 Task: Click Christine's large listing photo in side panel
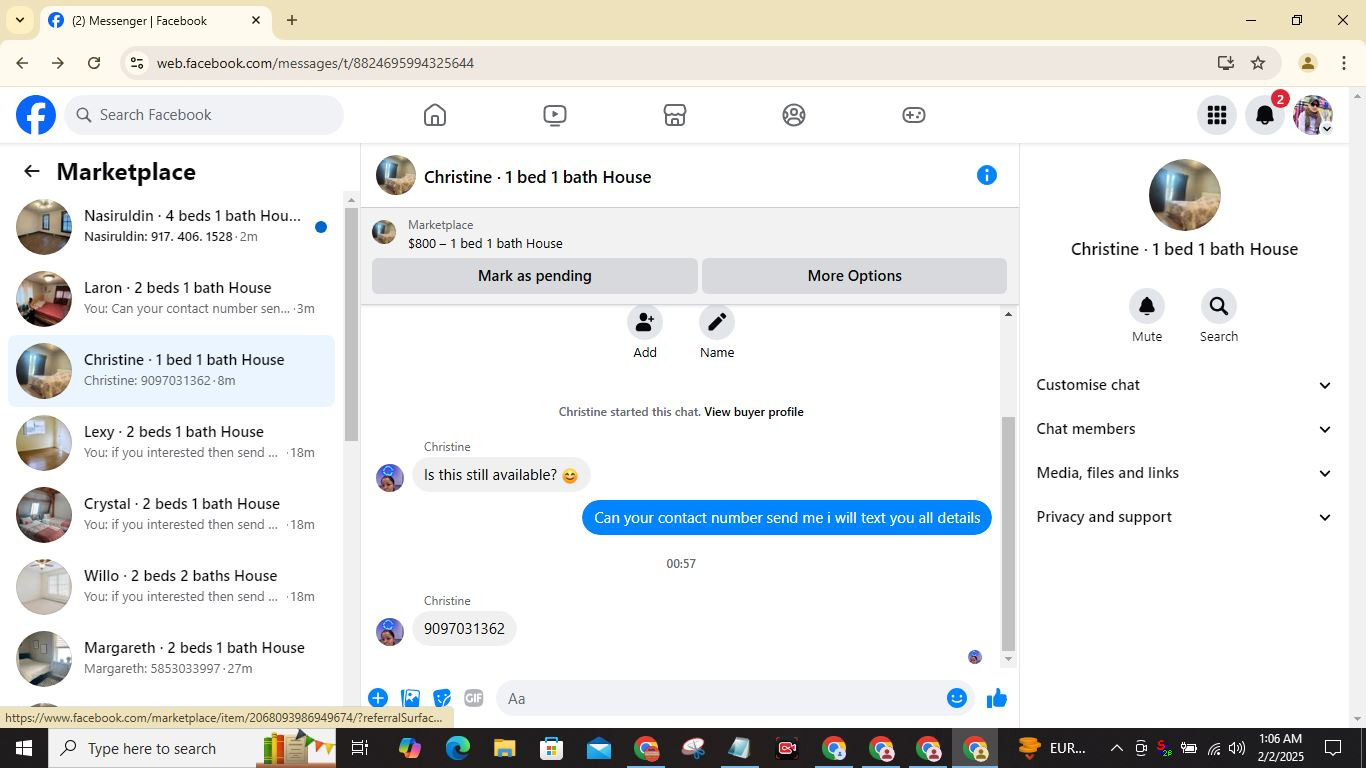[x=1185, y=195]
